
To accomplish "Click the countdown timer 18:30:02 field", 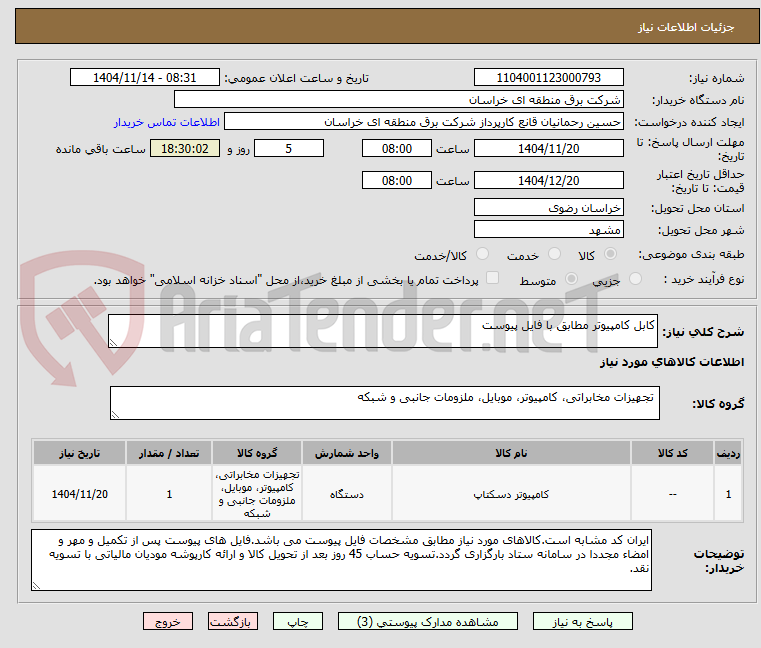I will click(x=185, y=149).
